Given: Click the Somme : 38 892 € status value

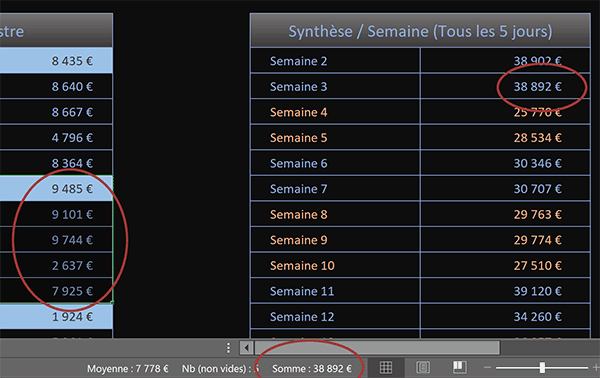Looking at the screenshot, I should [312, 369].
